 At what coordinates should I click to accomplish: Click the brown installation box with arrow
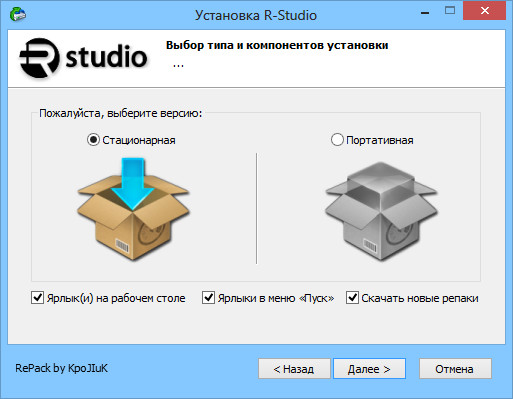(x=133, y=209)
